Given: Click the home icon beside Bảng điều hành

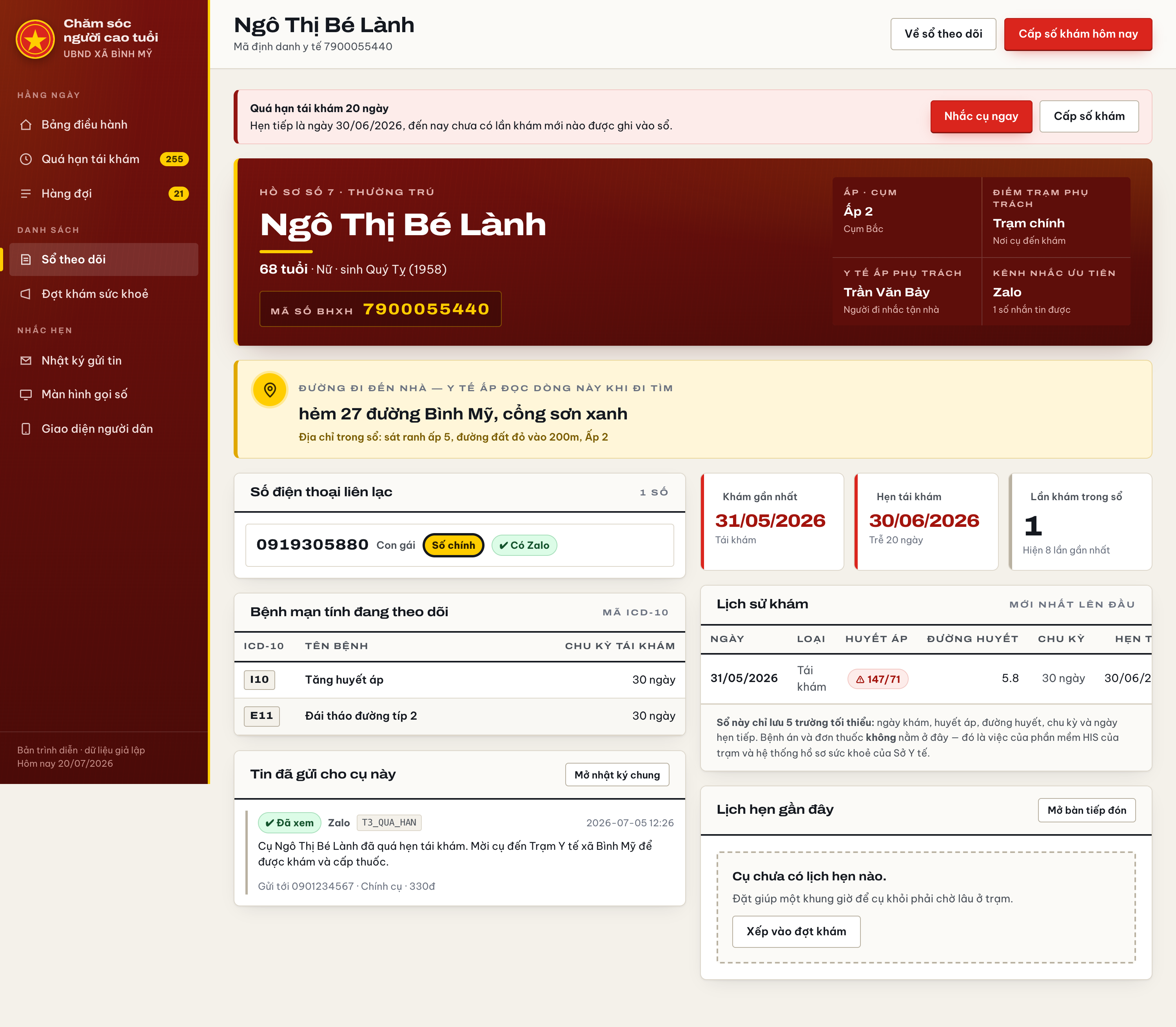Looking at the screenshot, I should point(26,124).
